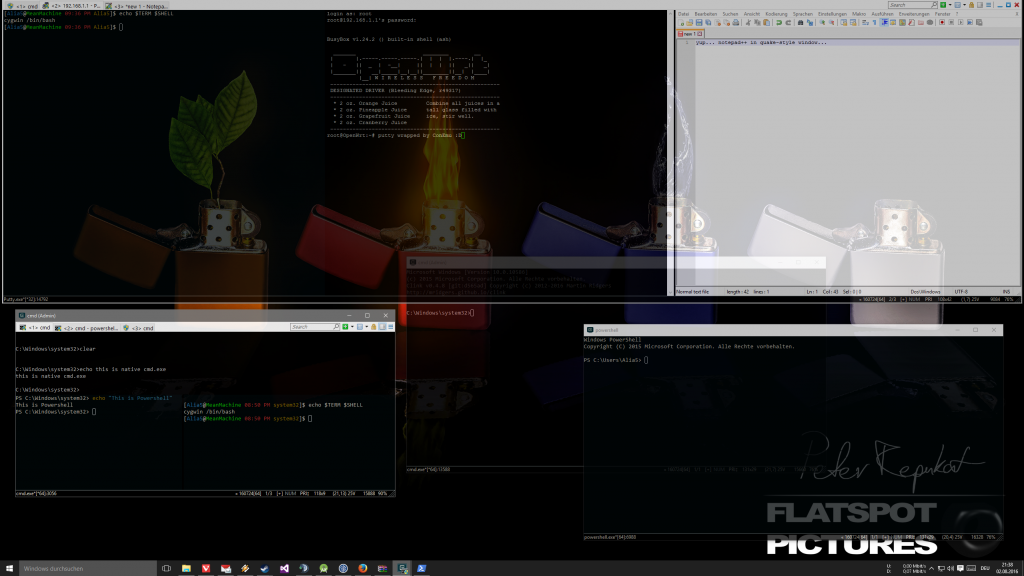
Task: Click the cmd icon on the "<1> cmd" tab
Action: pyautogui.click(x=21, y=328)
